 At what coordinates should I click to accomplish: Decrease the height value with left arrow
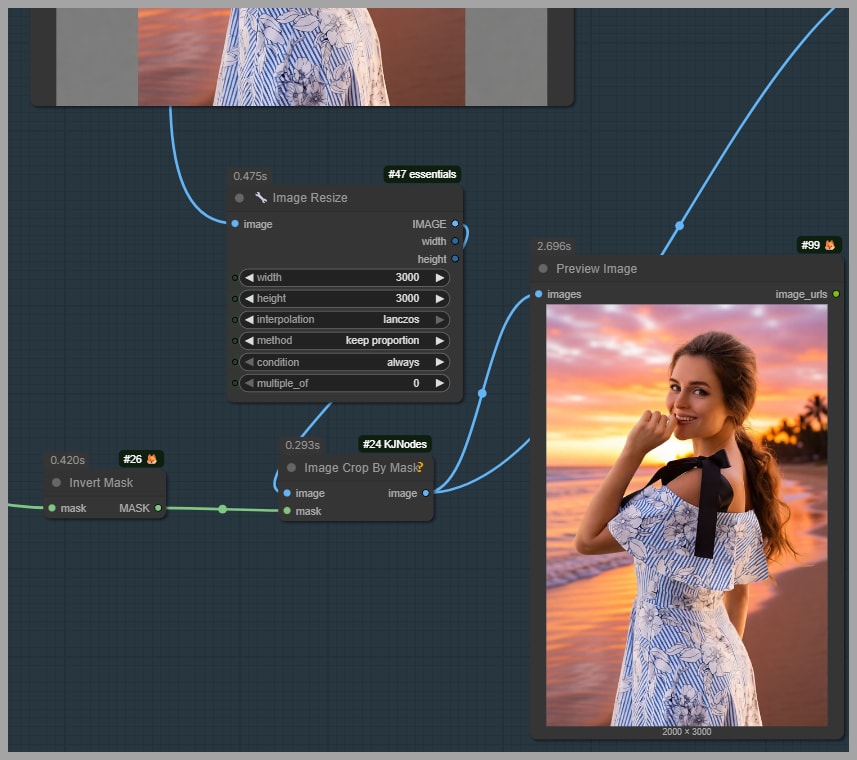[249, 298]
